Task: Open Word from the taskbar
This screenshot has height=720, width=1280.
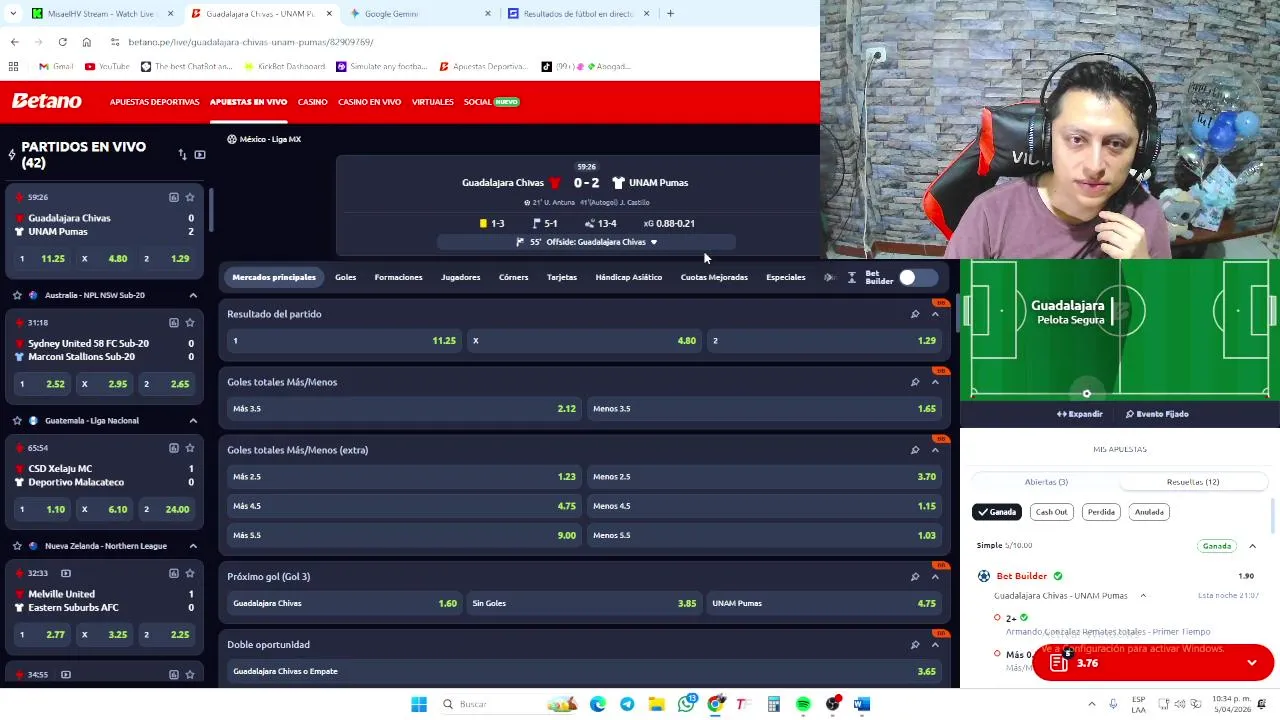Action: click(861, 704)
